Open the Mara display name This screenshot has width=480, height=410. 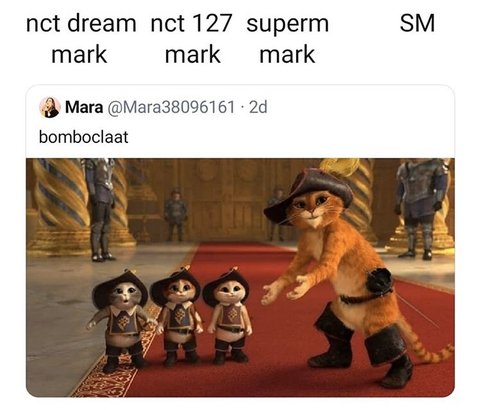84,107
